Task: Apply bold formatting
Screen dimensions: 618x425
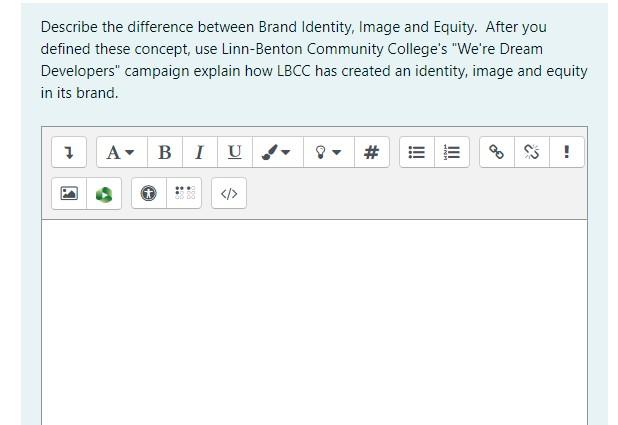Action: tap(165, 152)
